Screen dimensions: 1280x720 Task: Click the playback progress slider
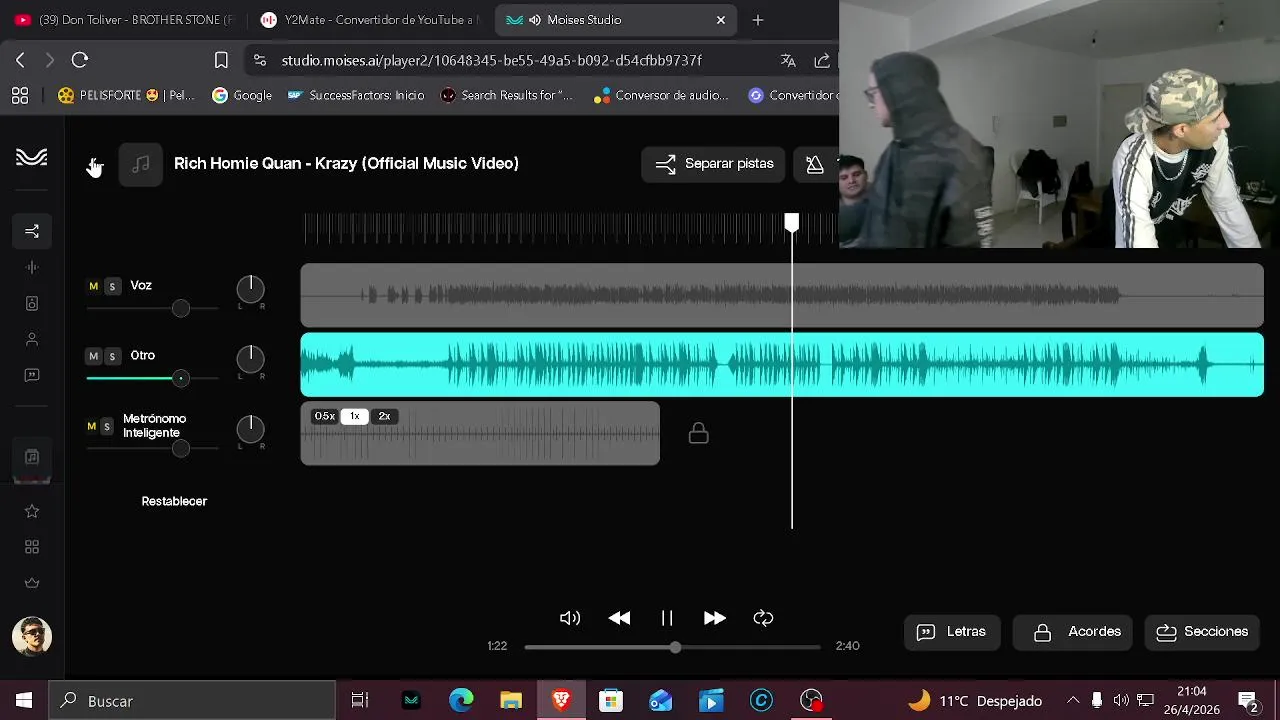pyautogui.click(x=672, y=647)
